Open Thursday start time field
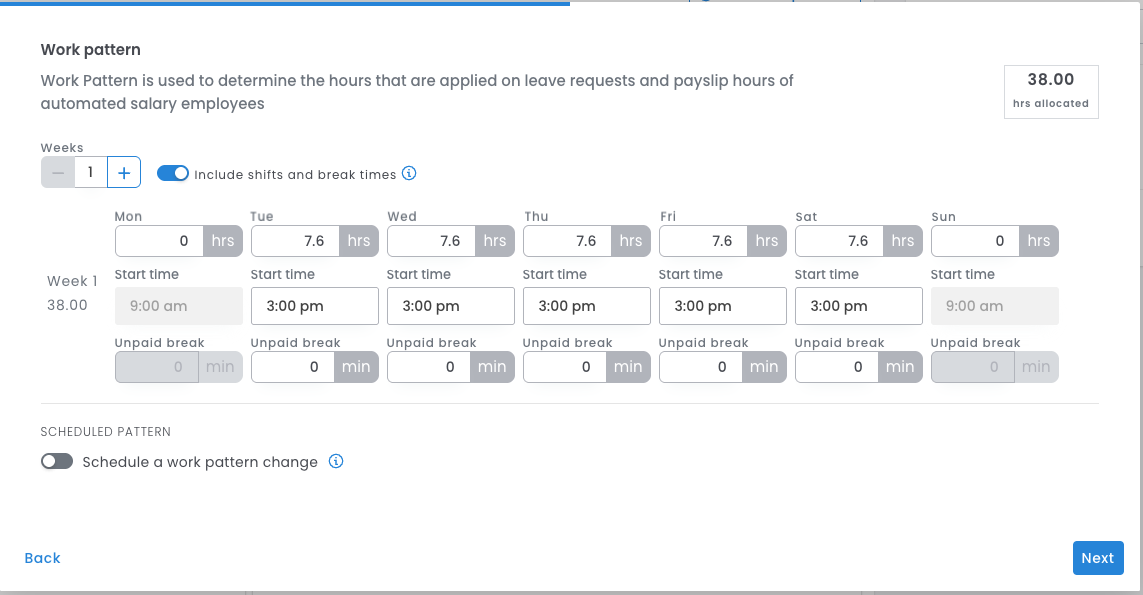Screen dimensions: 1143x595 [x=586, y=306]
